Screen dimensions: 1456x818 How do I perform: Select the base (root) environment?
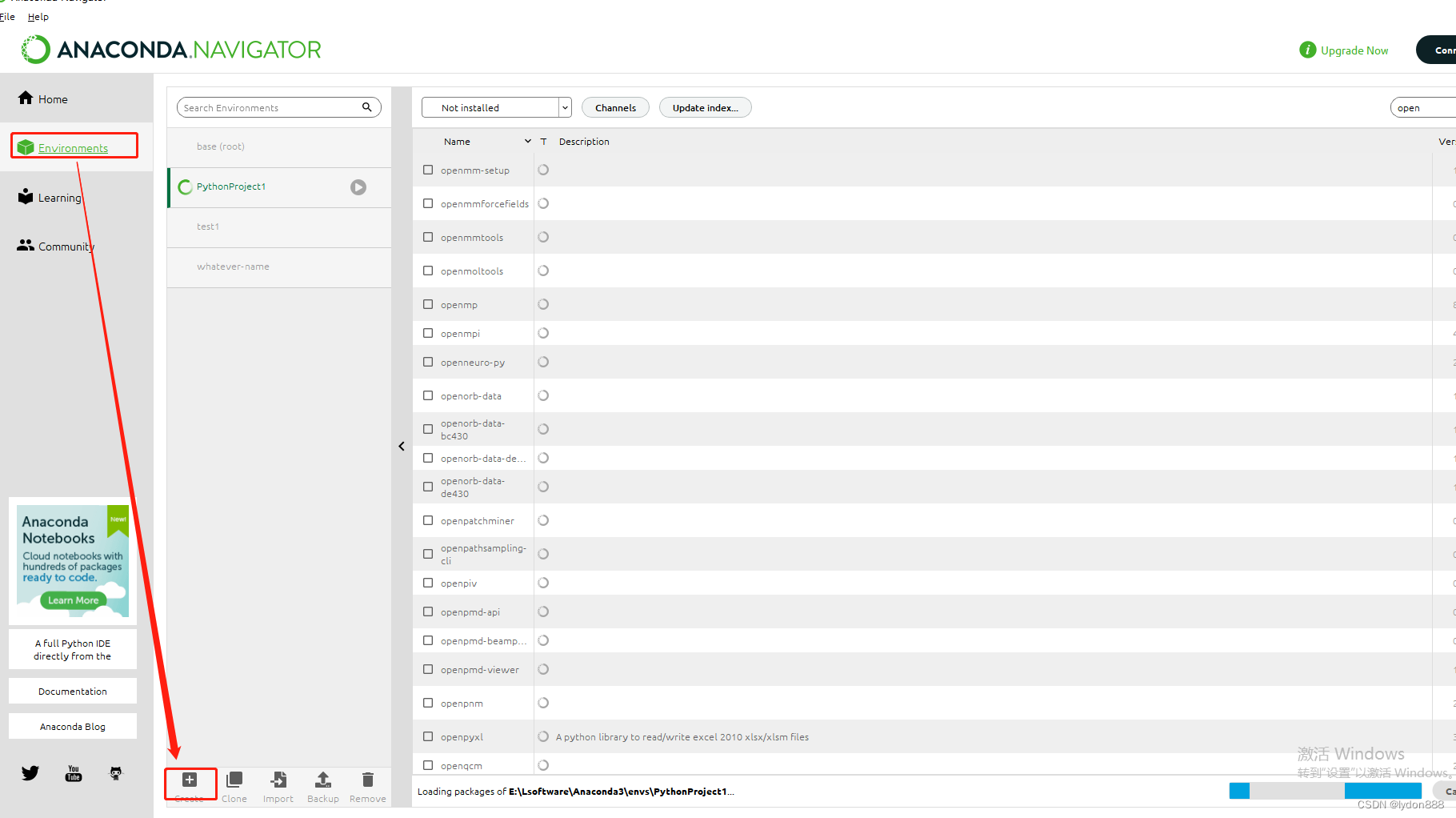click(x=279, y=146)
